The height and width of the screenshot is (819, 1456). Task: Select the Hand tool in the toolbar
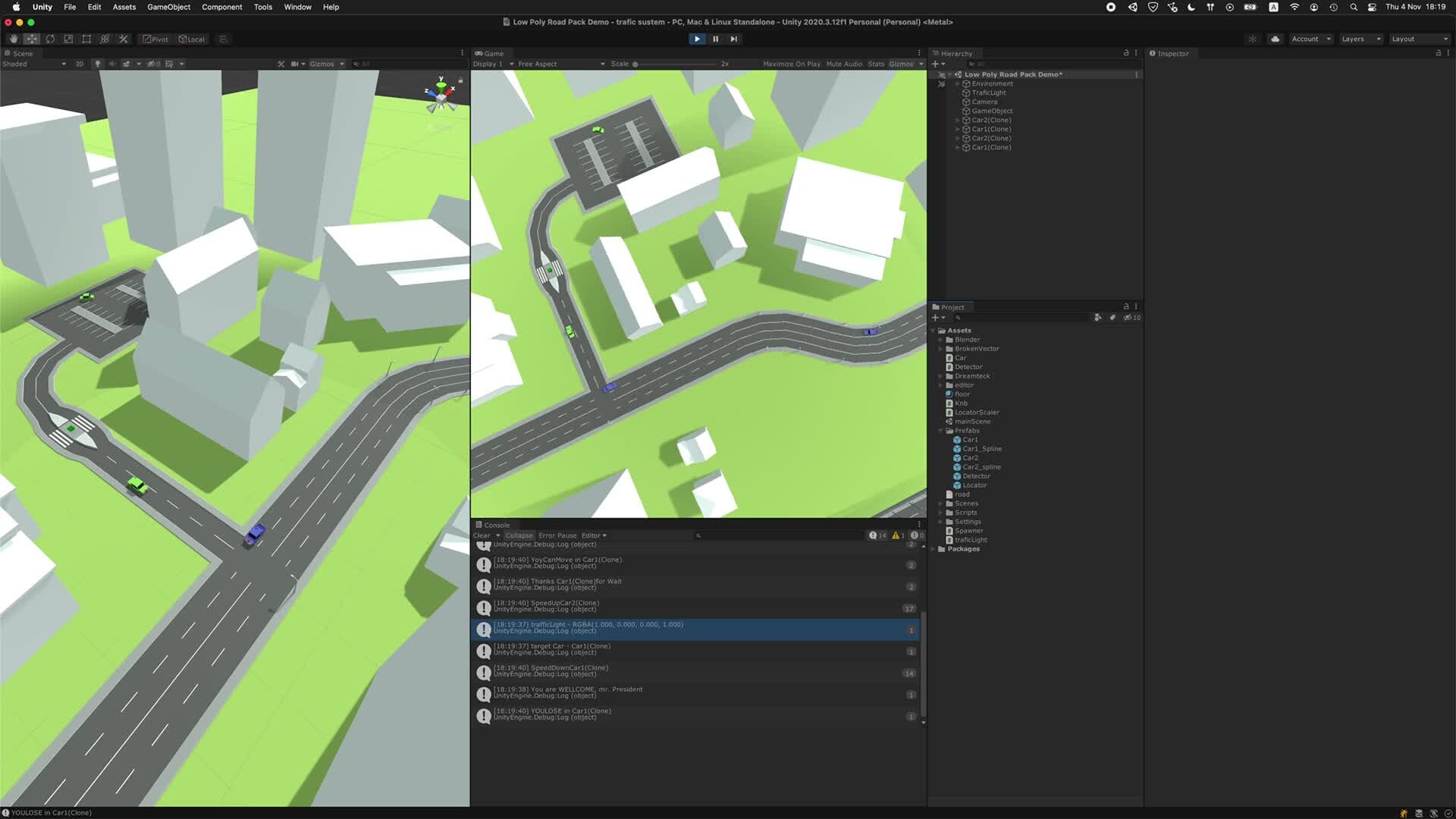point(13,38)
